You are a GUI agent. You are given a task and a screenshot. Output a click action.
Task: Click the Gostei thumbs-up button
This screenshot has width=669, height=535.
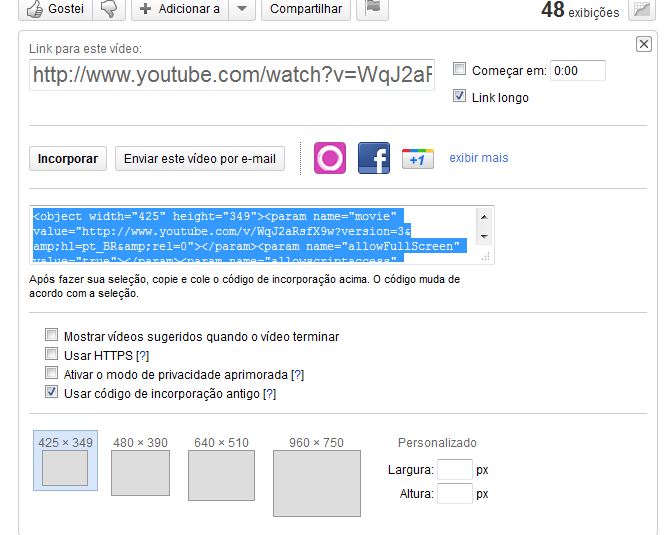55,9
